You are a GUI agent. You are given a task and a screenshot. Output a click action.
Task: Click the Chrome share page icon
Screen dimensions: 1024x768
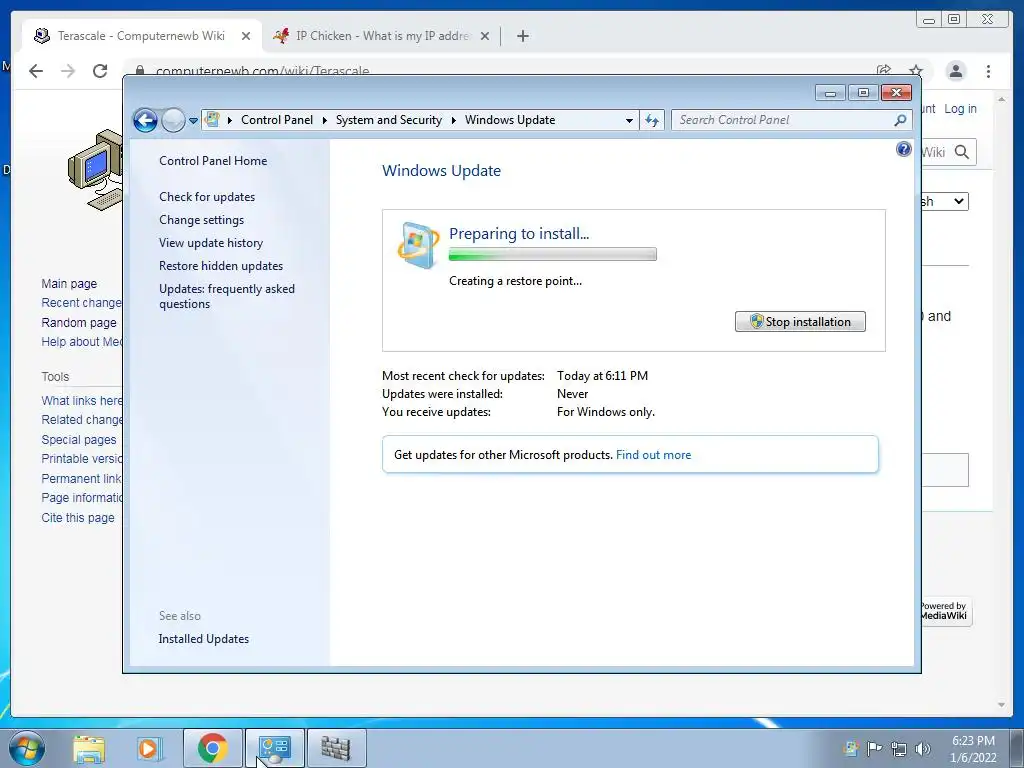point(884,71)
